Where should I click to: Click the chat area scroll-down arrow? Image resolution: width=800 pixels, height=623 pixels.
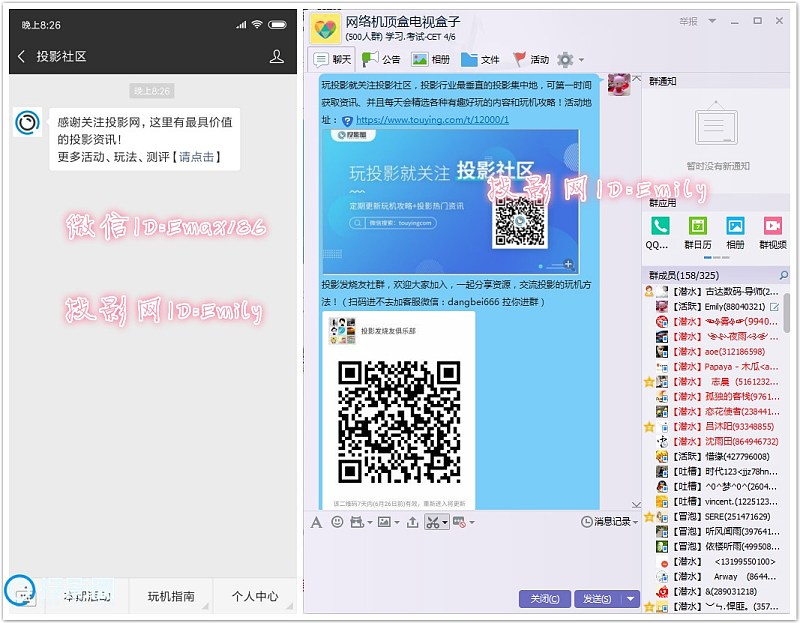coord(636,504)
